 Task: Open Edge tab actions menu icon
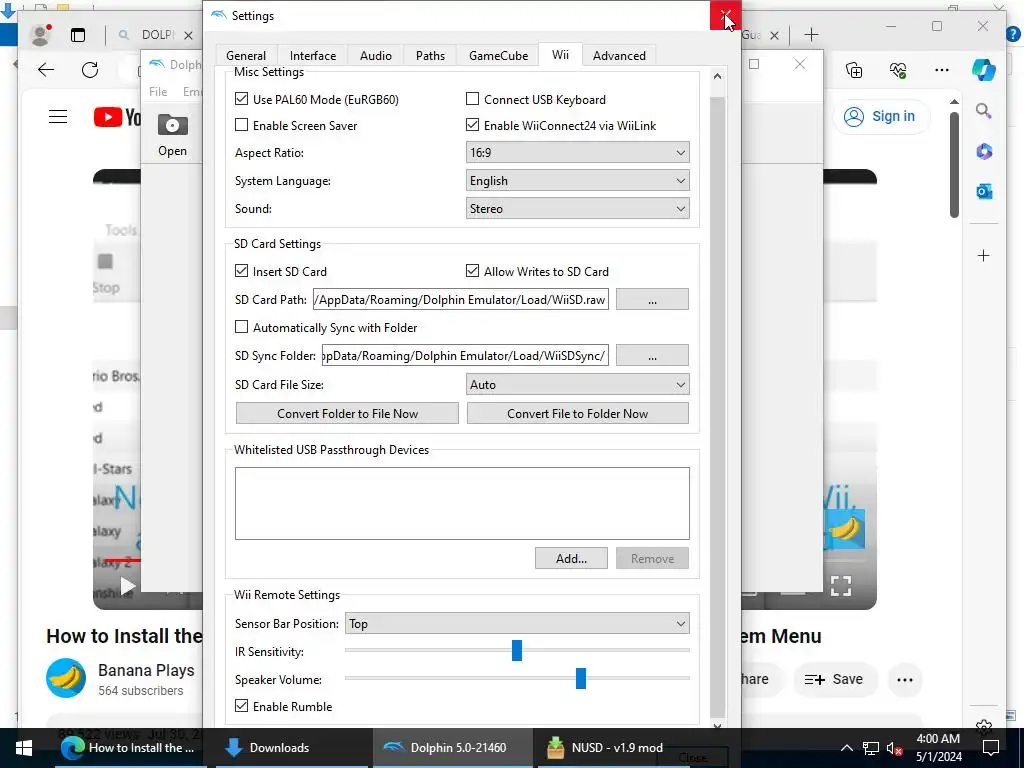pos(78,35)
